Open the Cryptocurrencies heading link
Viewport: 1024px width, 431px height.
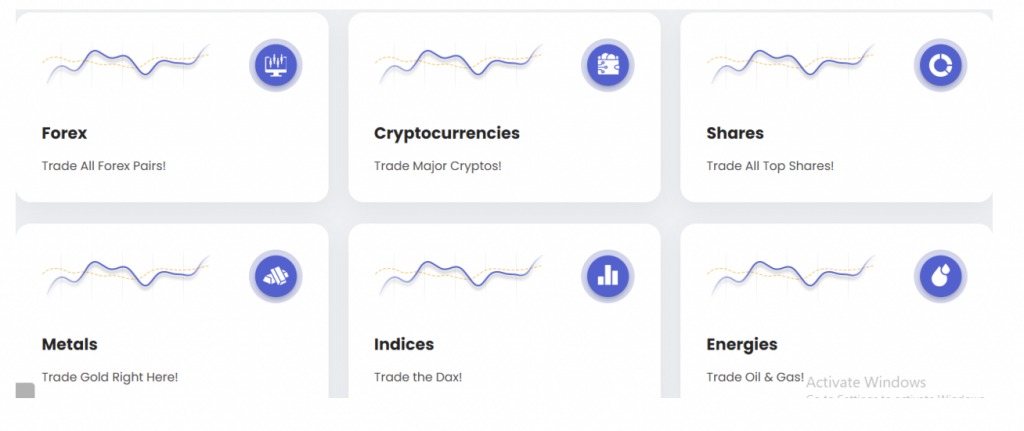tap(446, 133)
